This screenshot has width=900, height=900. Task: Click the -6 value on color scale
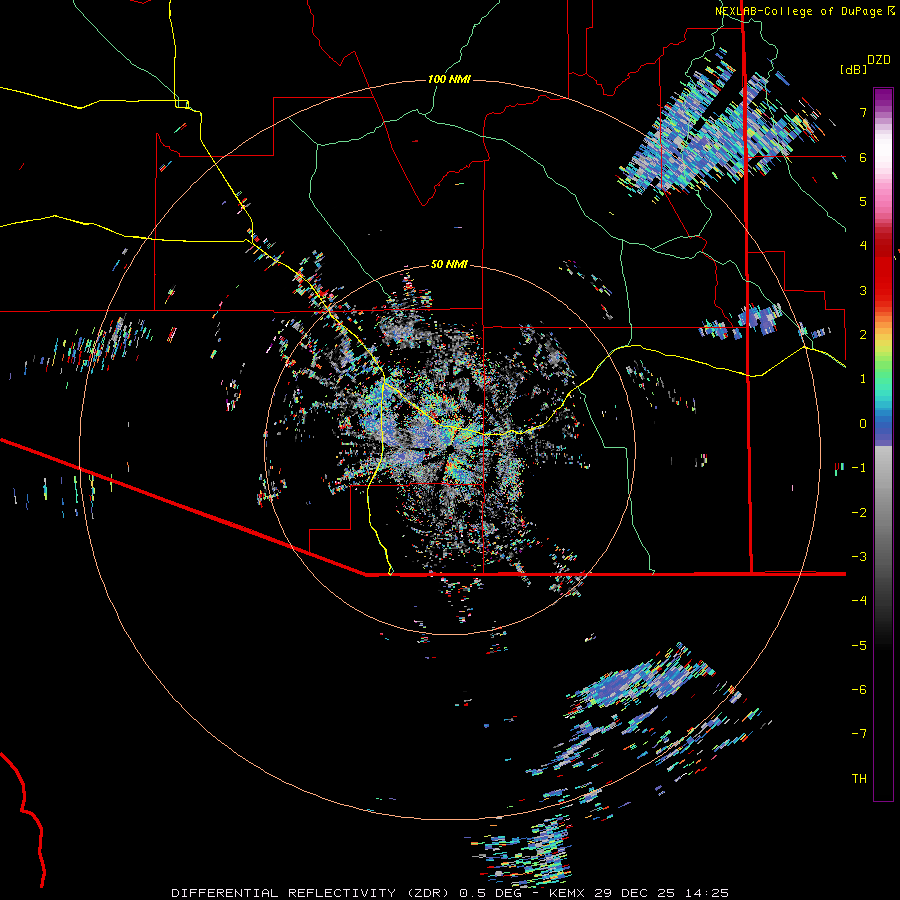click(x=859, y=690)
